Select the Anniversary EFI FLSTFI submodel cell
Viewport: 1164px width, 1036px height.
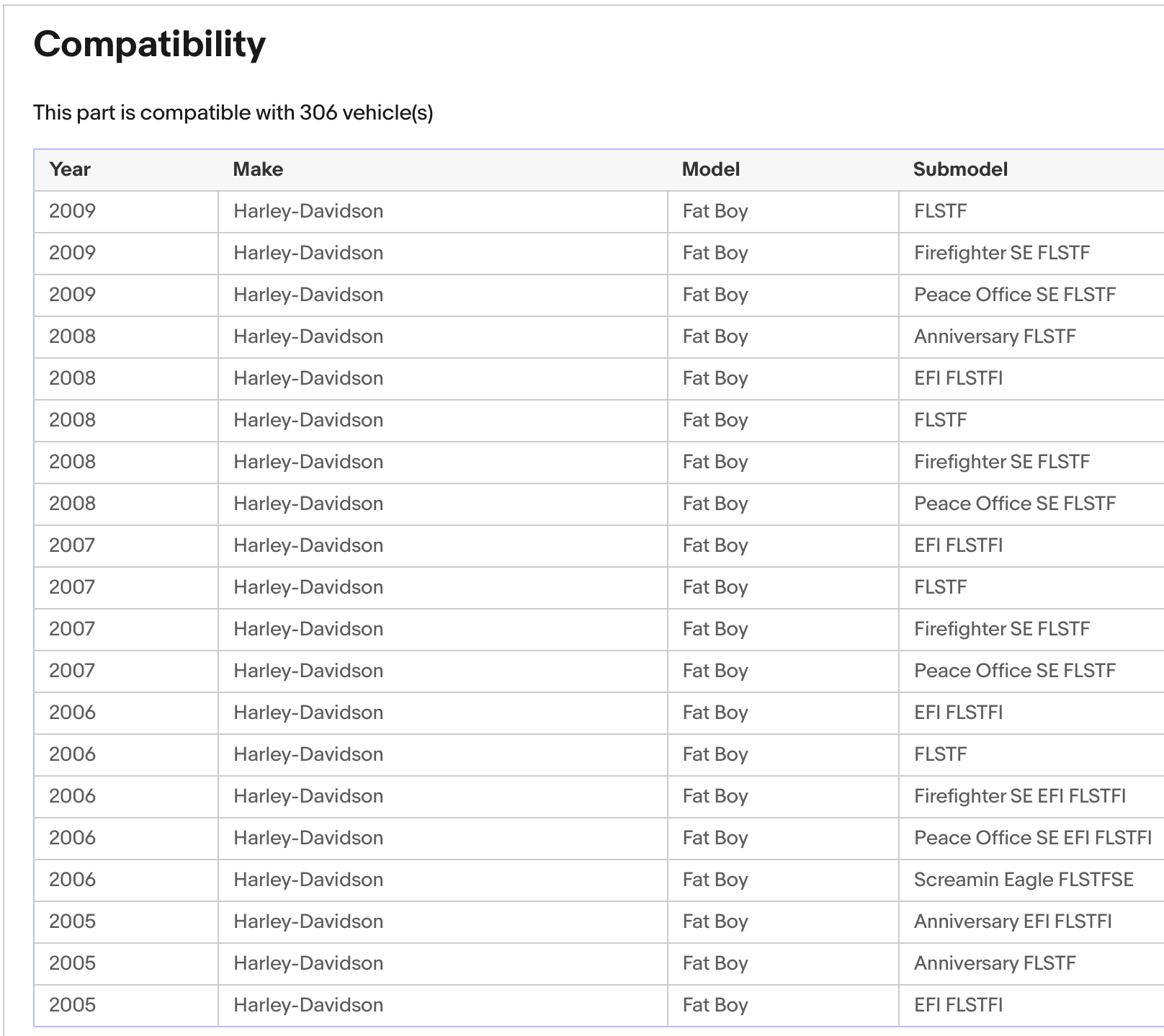tap(1012, 921)
